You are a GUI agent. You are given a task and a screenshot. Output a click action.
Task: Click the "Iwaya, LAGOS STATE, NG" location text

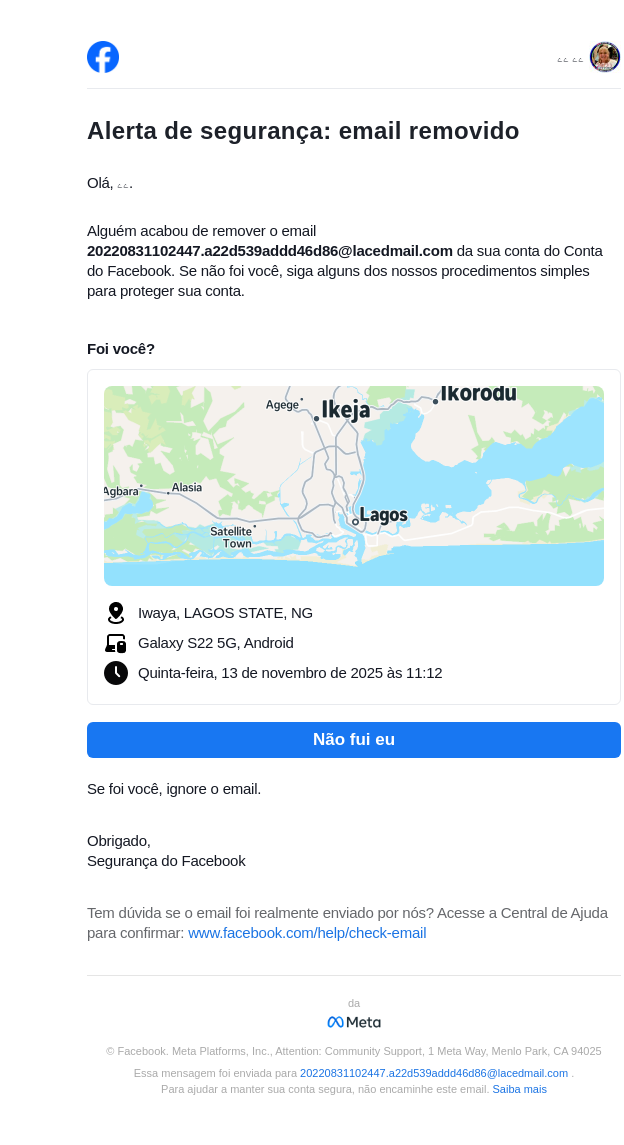(x=225, y=613)
